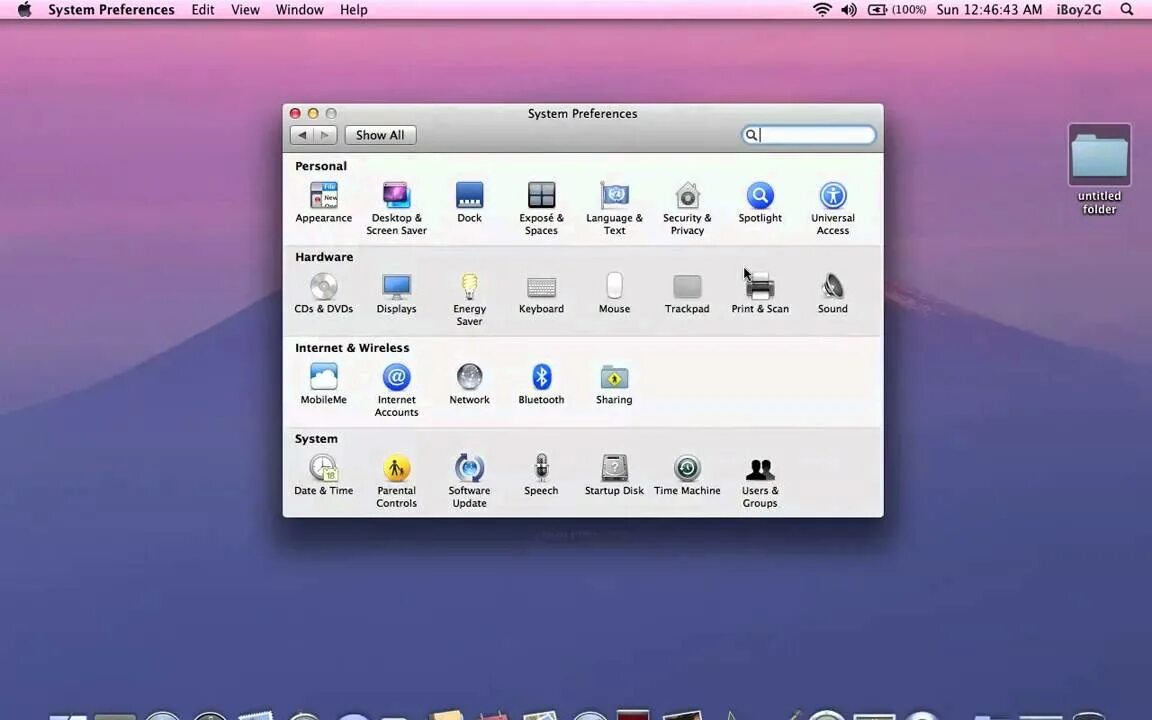Viewport: 1152px width, 720px height.
Task: Select the untitled folder on desktop
Action: pyautogui.click(x=1099, y=170)
